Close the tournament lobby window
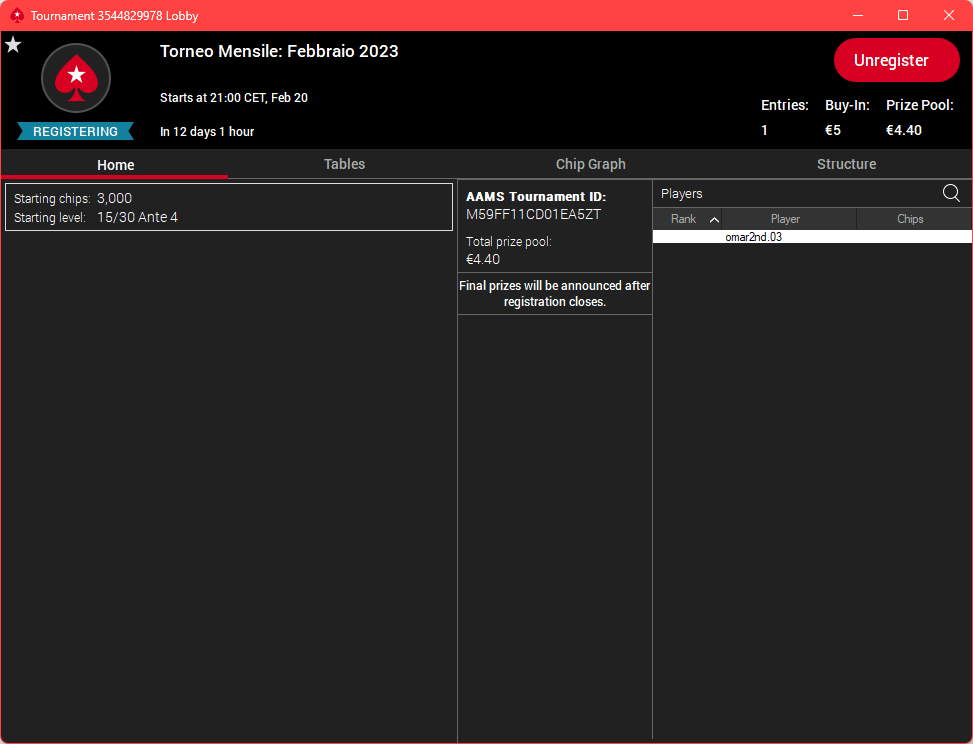 click(949, 16)
